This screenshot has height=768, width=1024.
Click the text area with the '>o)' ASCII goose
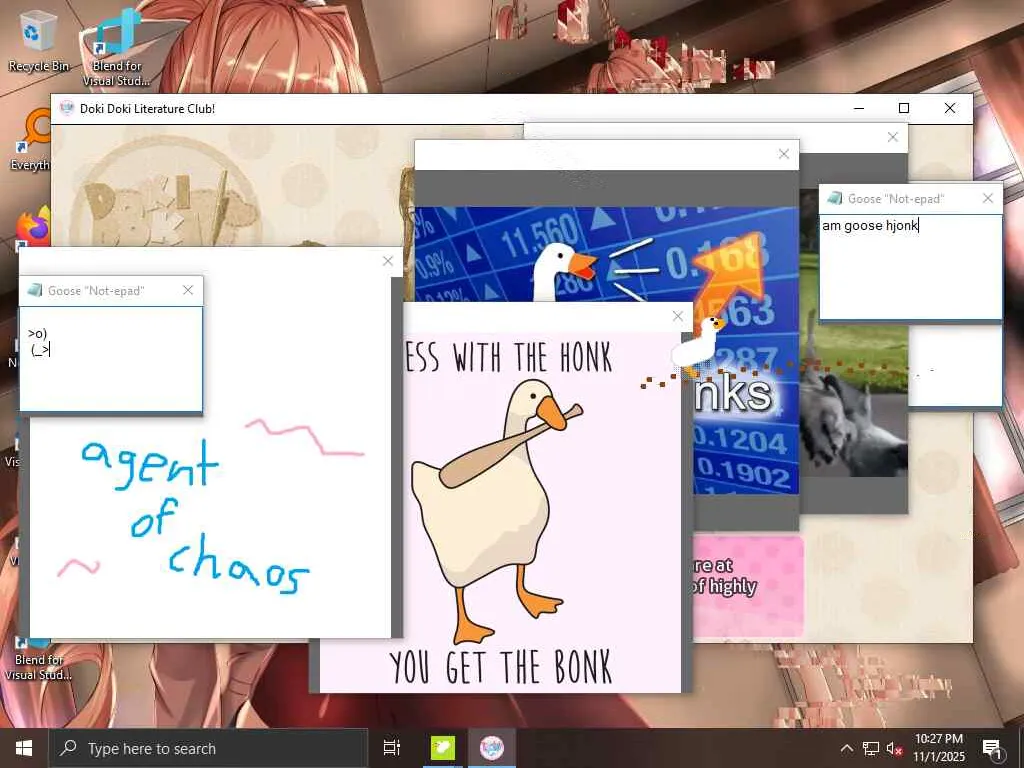coord(111,359)
